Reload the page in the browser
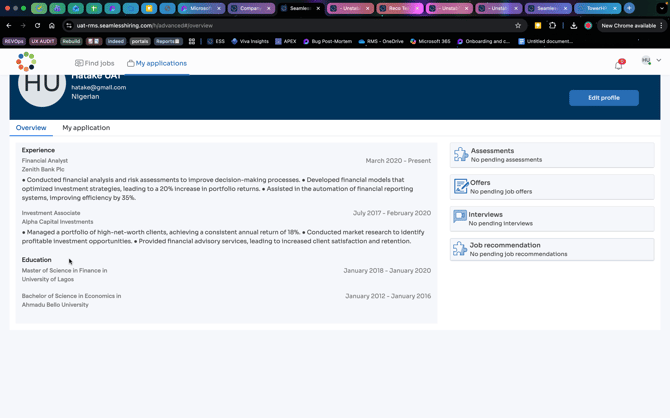This screenshot has width=670, height=418. 37,26
